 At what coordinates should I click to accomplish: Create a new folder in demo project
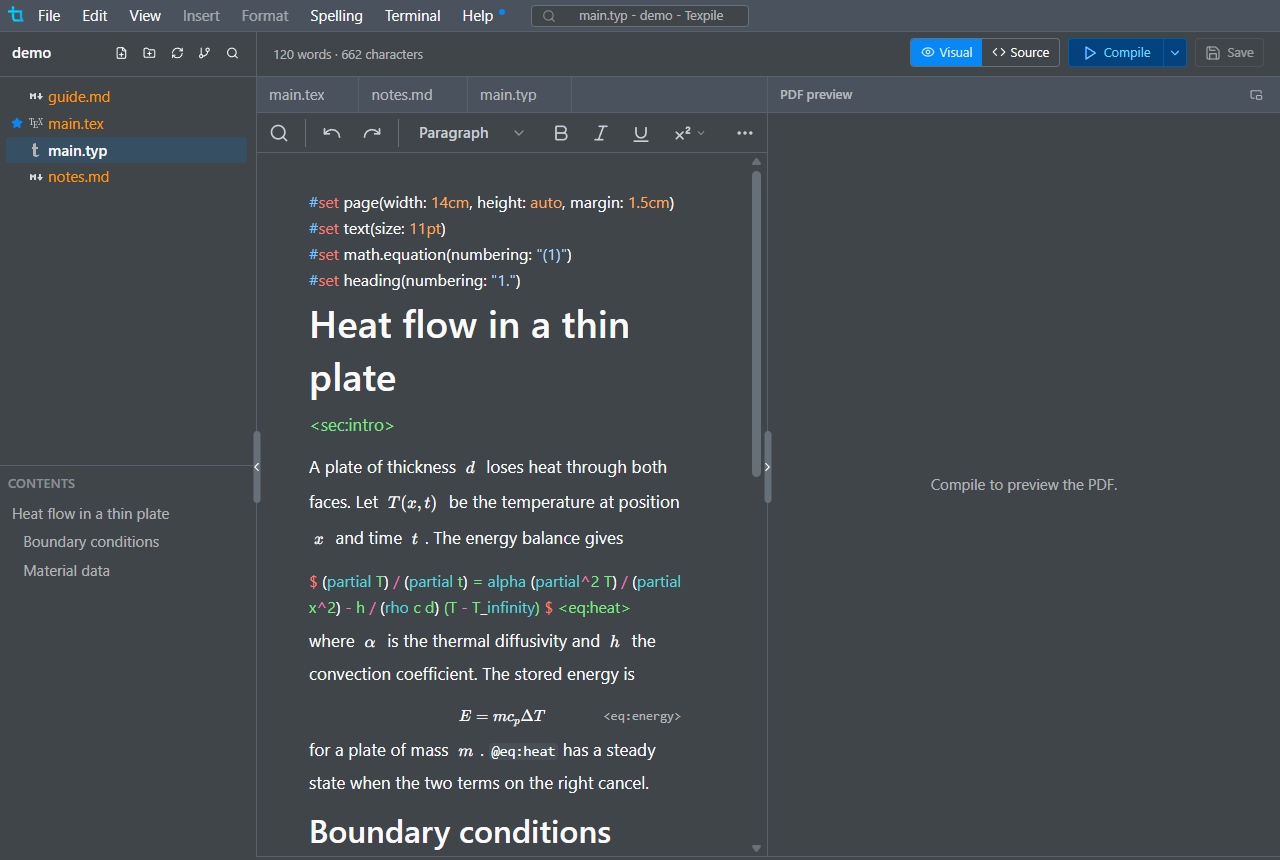tap(149, 53)
